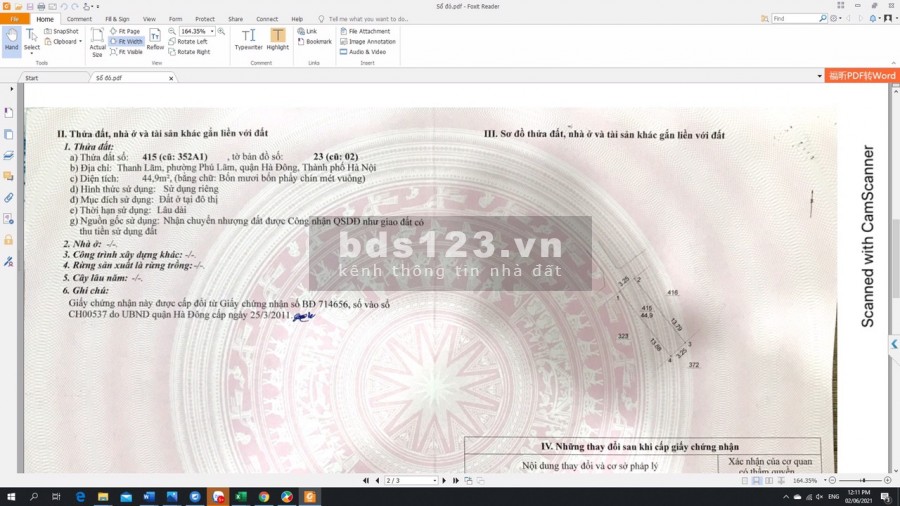The height and width of the screenshot is (506, 900).
Task: Switch to Comment ribbon tab
Action: click(79, 19)
